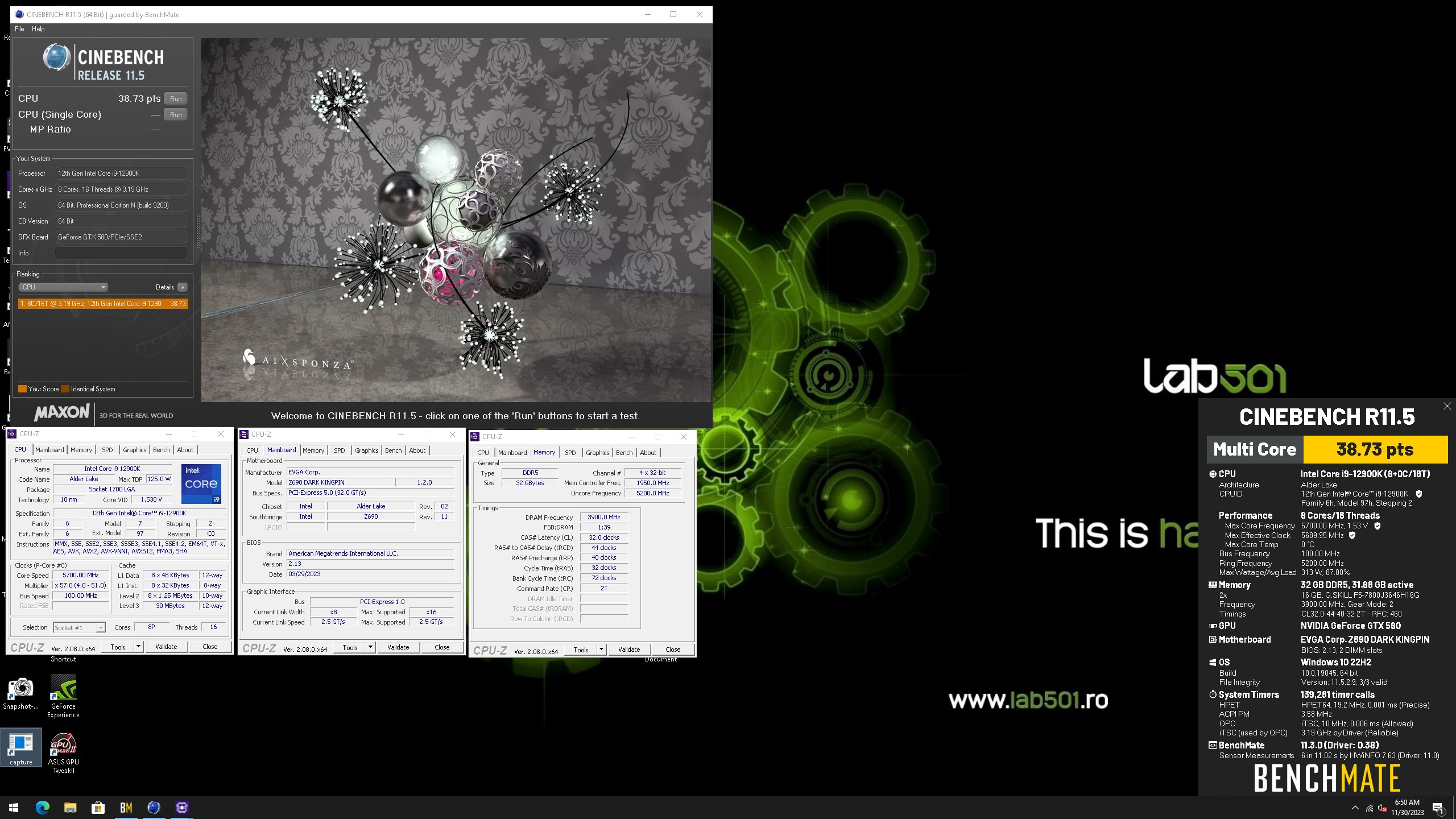Screen dimensions: 1456x819
Task: Click the Cinebench rendered scene image
Action: [456, 220]
